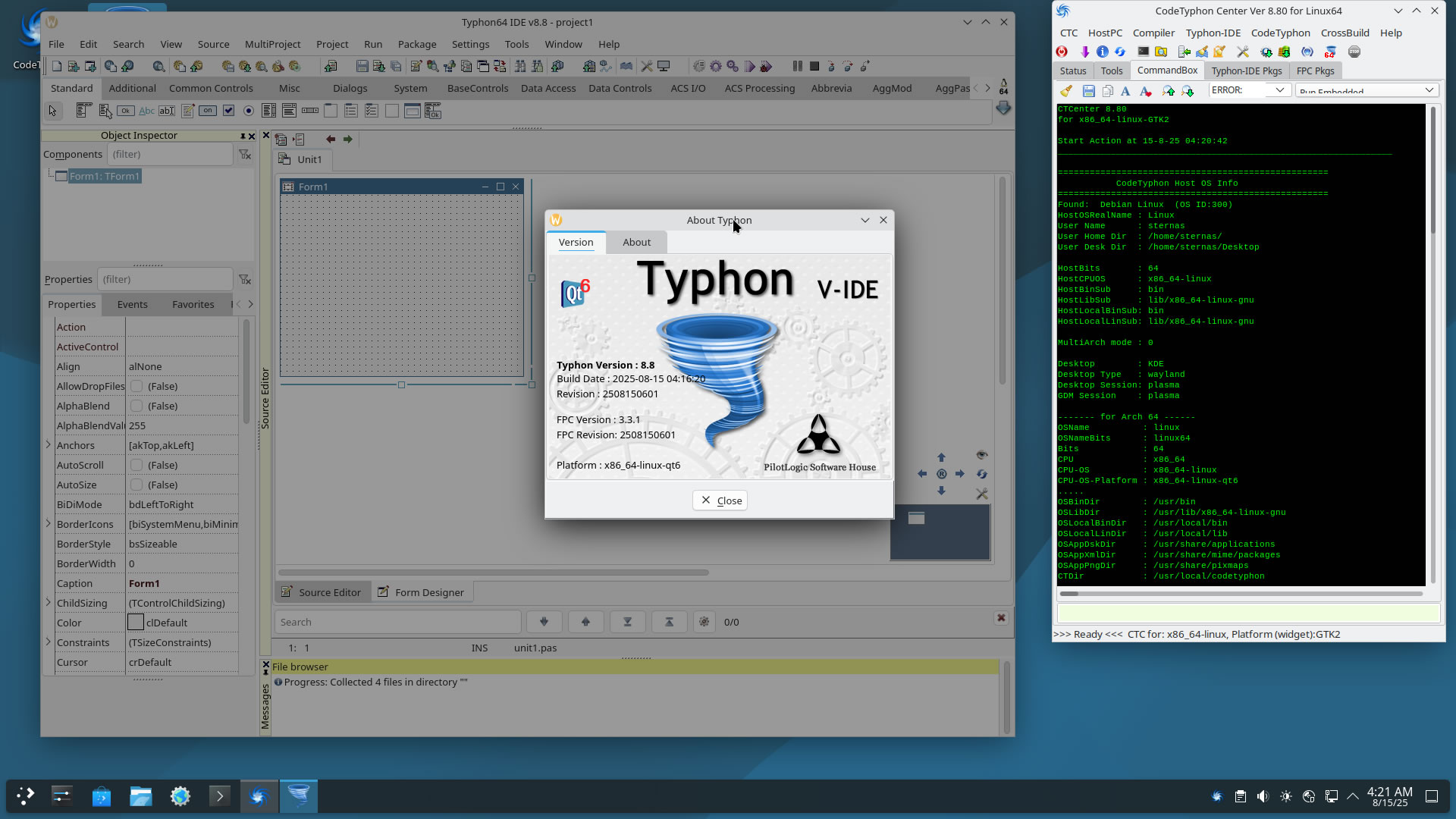This screenshot has height=819, width=1456.
Task: Click the Stop square icon in IDE toolbar
Action: click(814, 67)
